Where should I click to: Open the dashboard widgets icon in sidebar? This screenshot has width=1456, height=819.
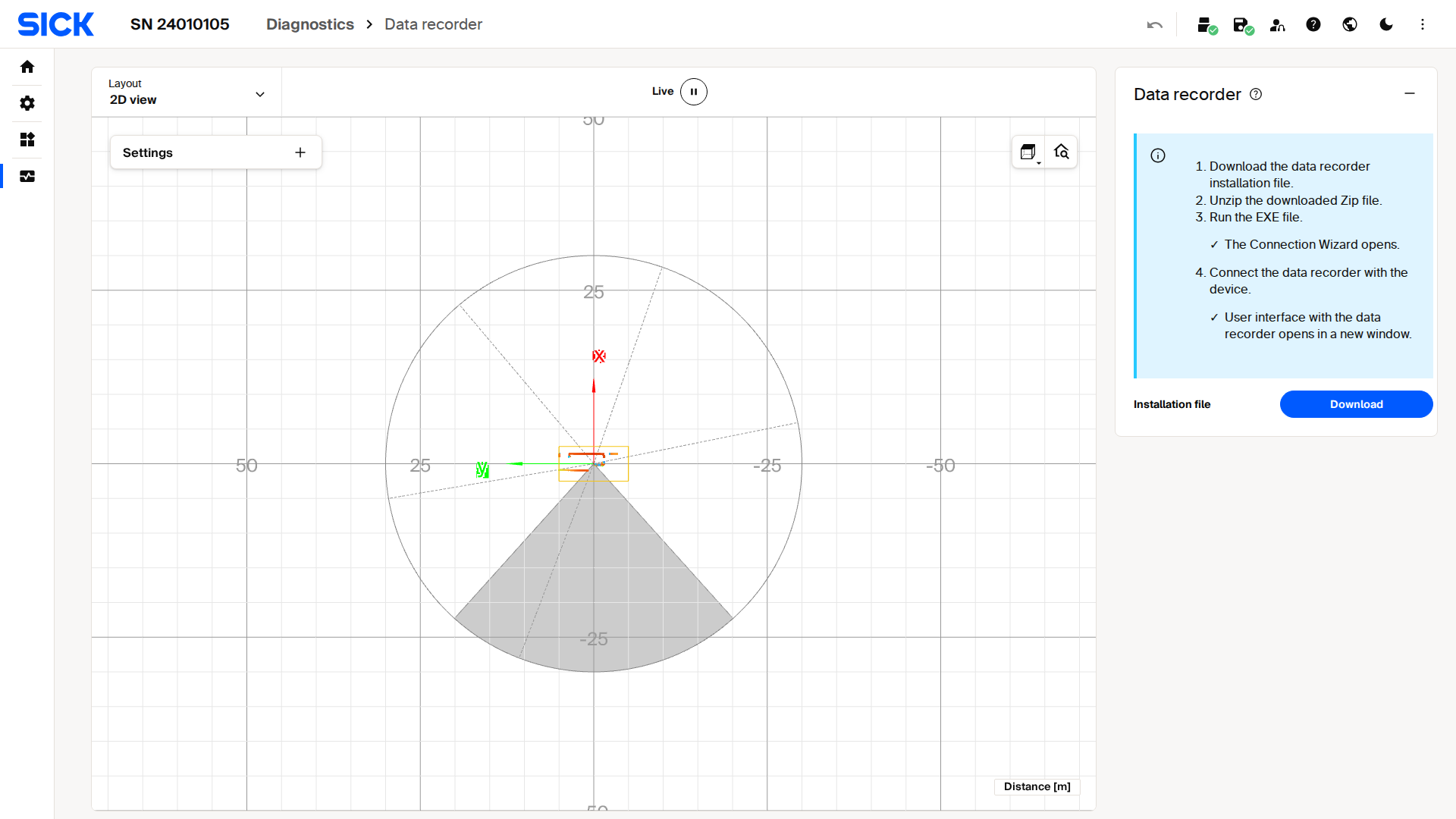point(27,140)
